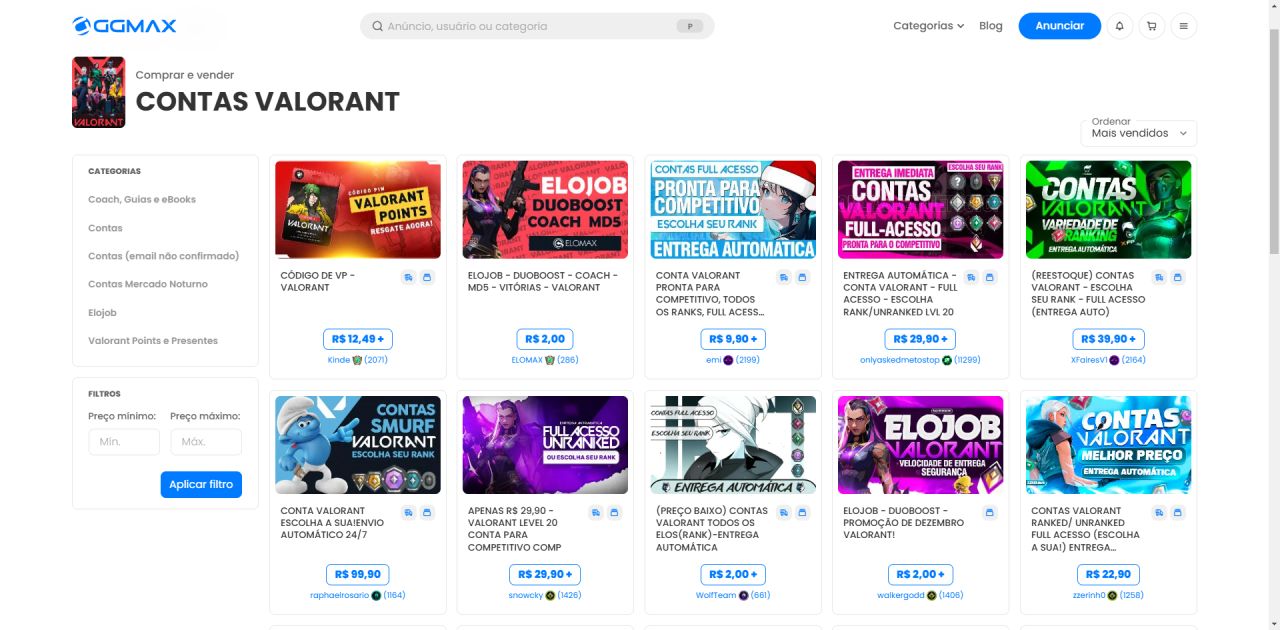Click the Valorant game cover image

(x=98, y=92)
